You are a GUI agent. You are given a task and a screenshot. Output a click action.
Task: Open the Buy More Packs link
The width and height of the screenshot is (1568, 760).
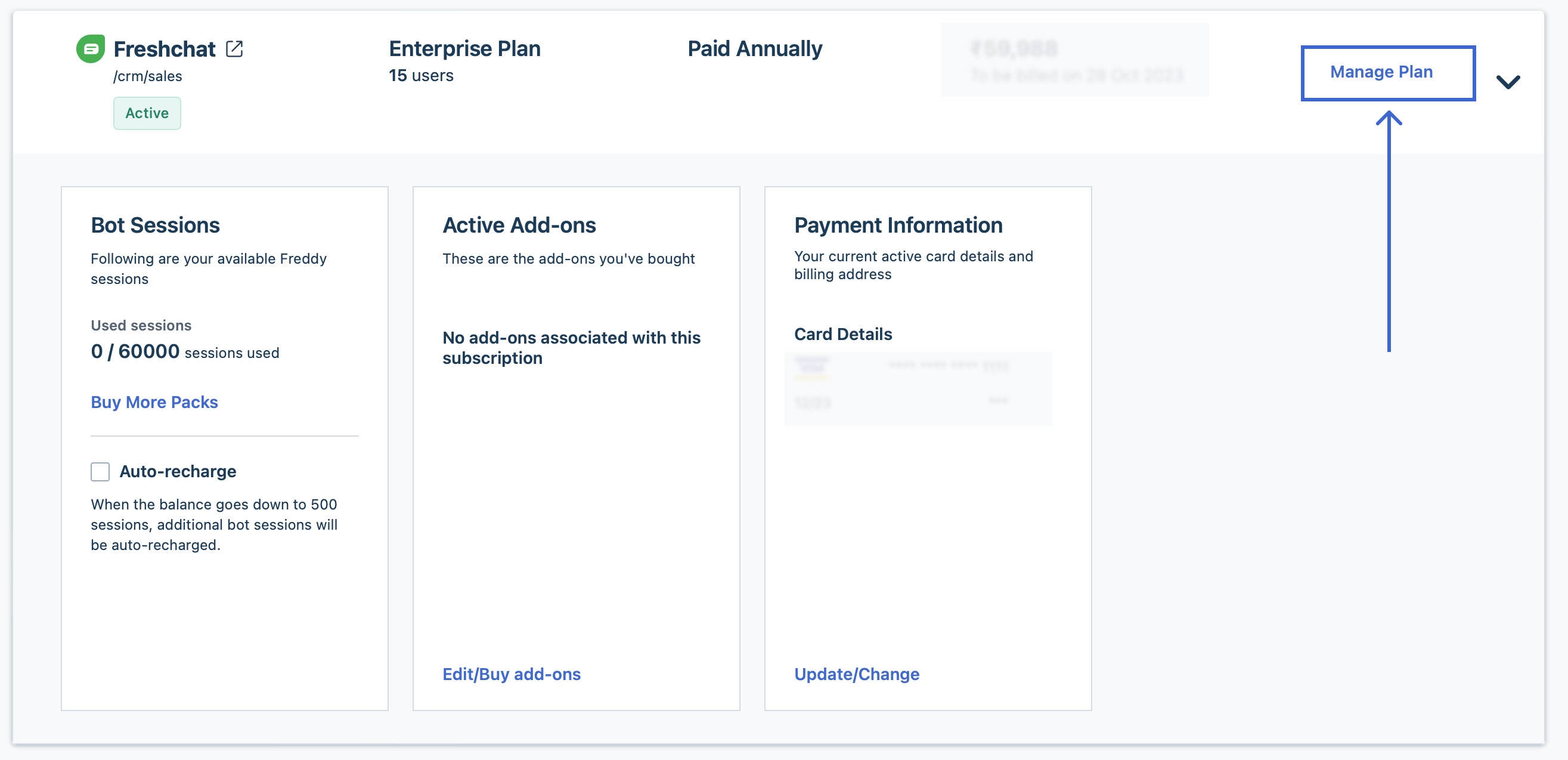coord(154,402)
